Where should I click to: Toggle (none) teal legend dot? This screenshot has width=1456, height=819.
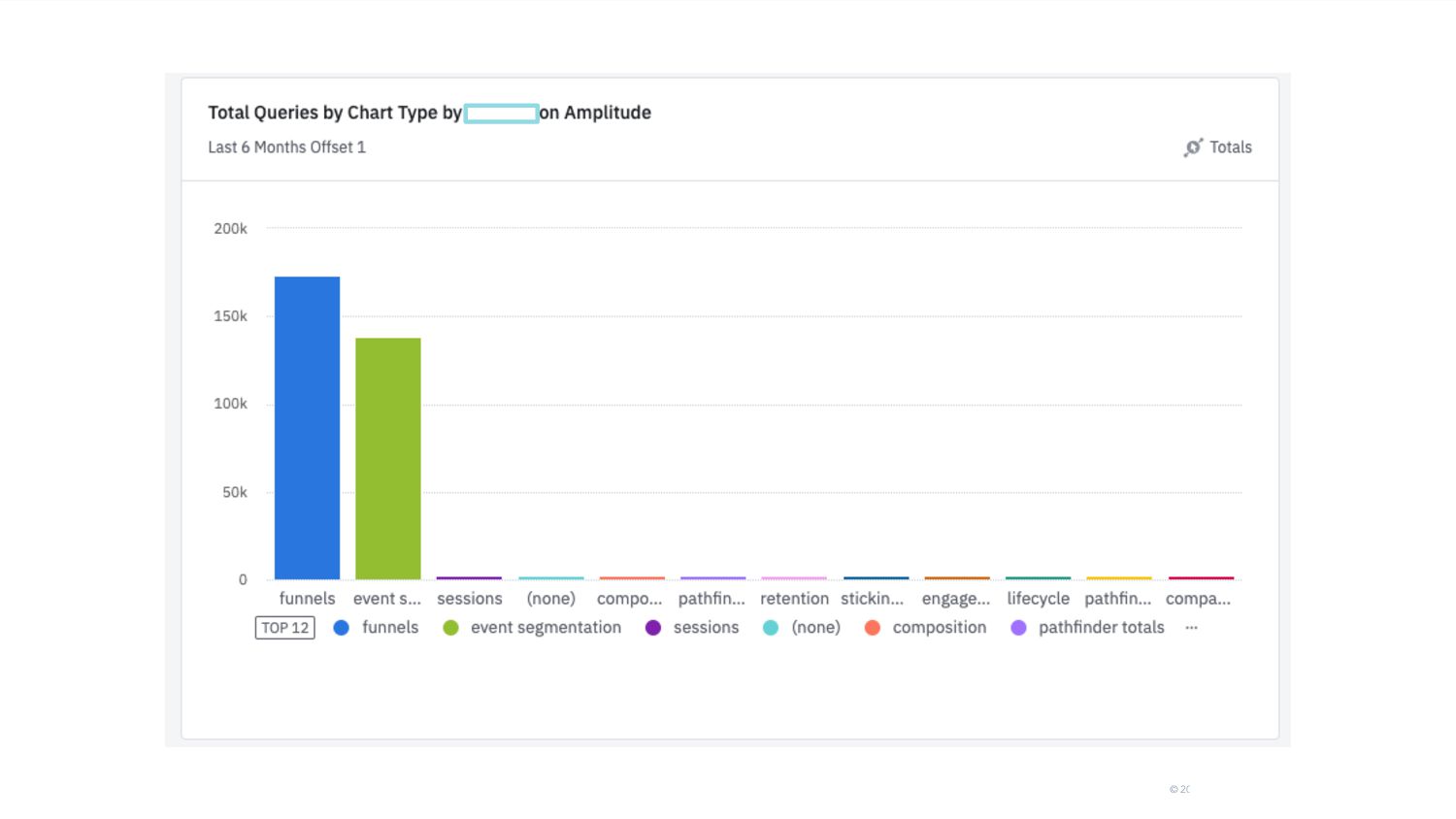coord(771,628)
